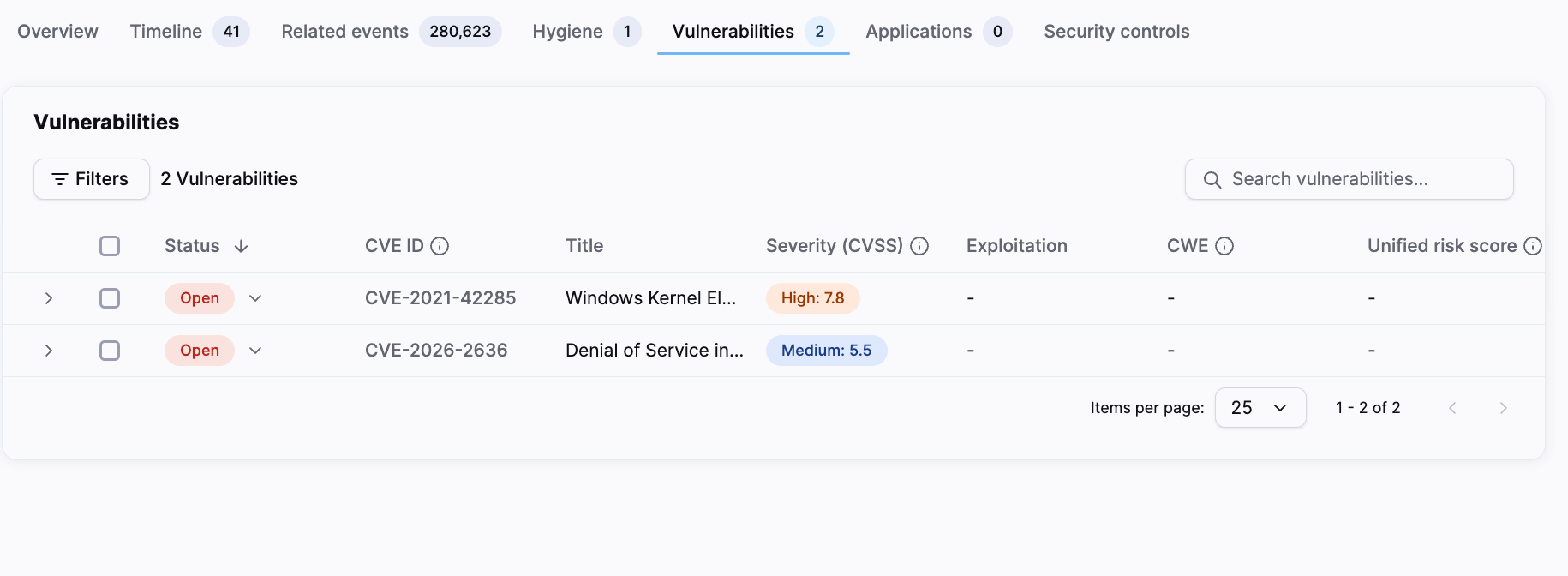The height and width of the screenshot is (576, 1568).
Task: Check the CVE-2026-2636 row checkbox
Action: pyautogui.click(x=110, y=351)
